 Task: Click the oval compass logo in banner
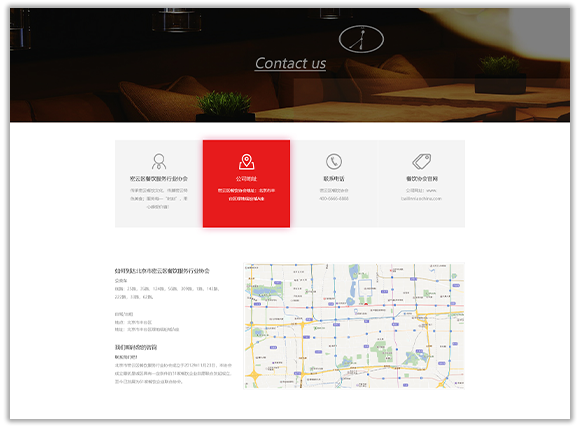[361, 39]
